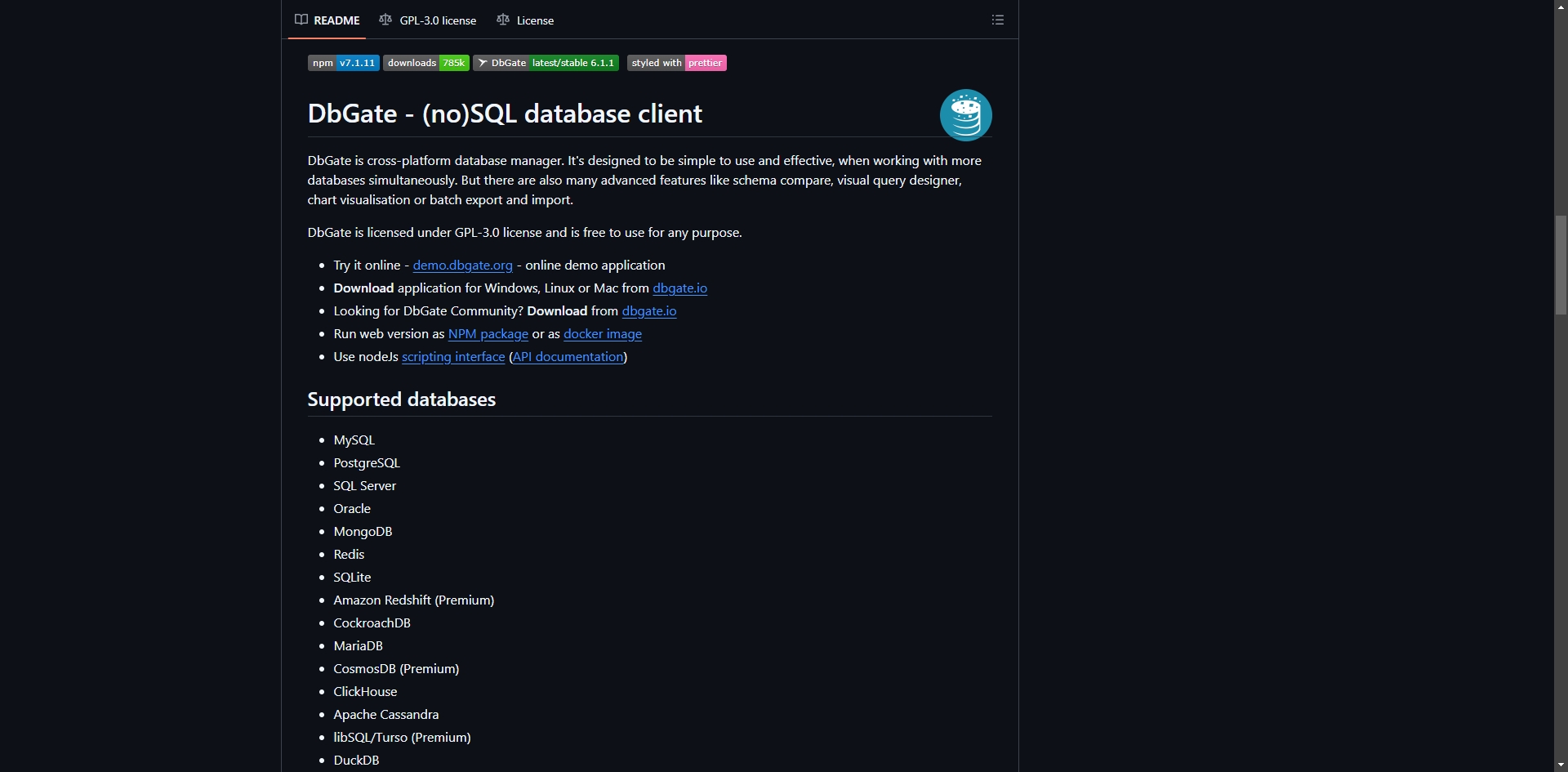Open the demo.dbgate.org link

click(463, 266)
